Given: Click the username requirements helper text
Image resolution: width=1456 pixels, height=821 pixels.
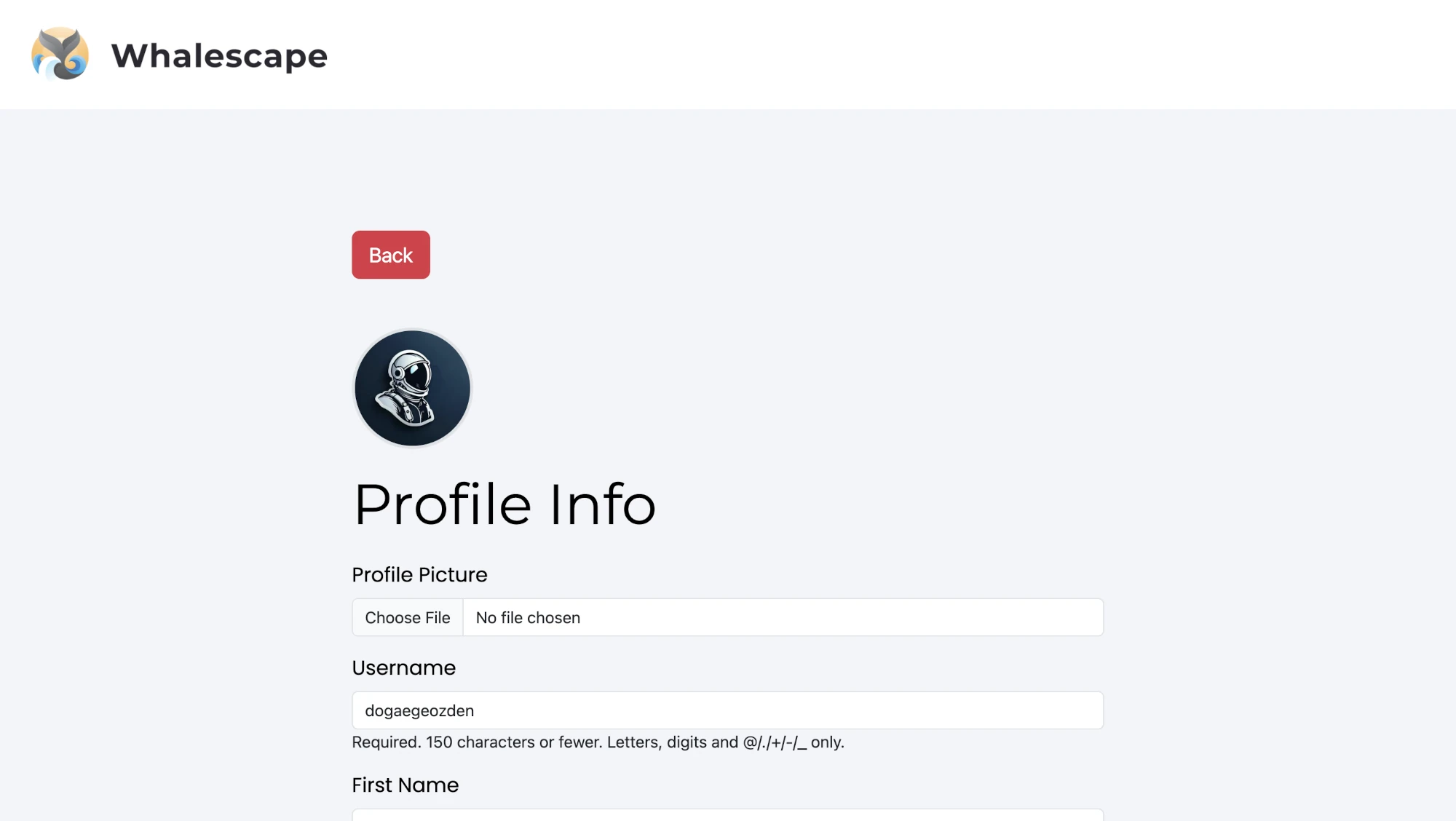Looking at the screenshot, I should pyautogui.click(x=598, y=742).
